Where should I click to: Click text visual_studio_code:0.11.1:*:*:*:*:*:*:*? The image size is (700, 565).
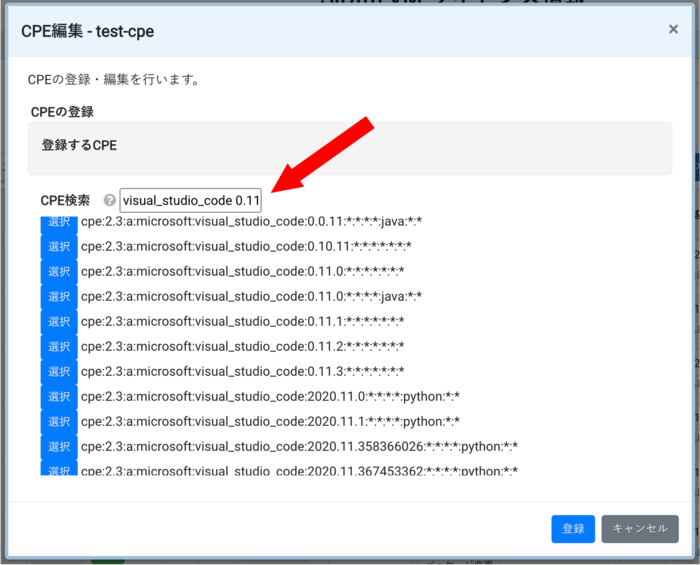click(243, 321)
